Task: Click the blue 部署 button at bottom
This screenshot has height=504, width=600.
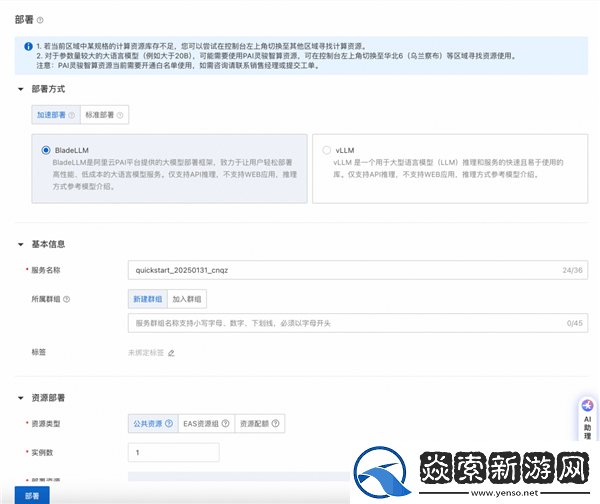Action: click(x=32, y=496)
